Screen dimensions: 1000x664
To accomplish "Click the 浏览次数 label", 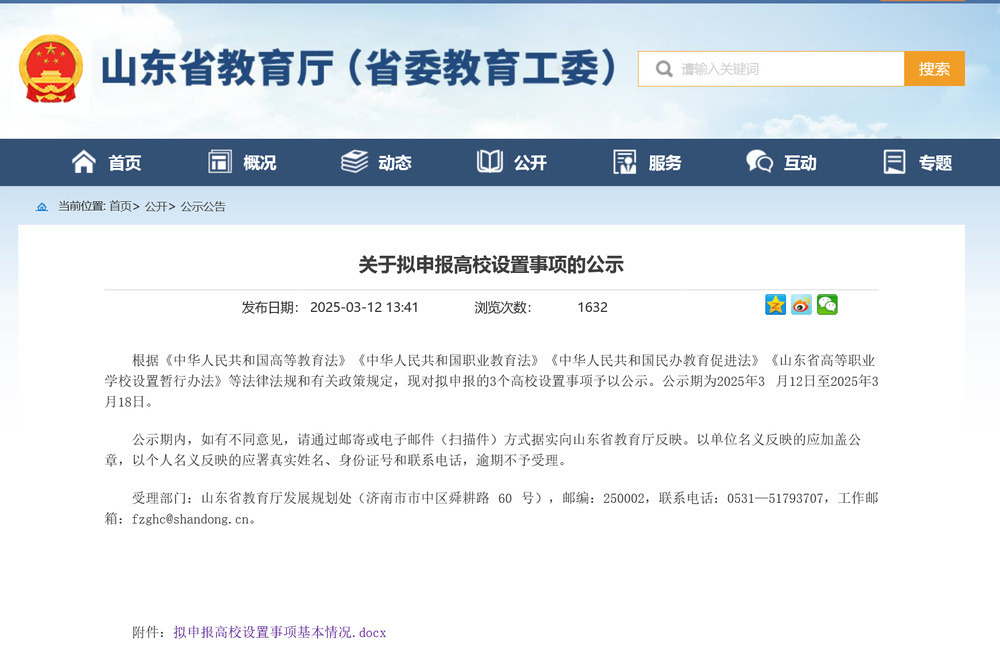I will [x=503, y=307].
